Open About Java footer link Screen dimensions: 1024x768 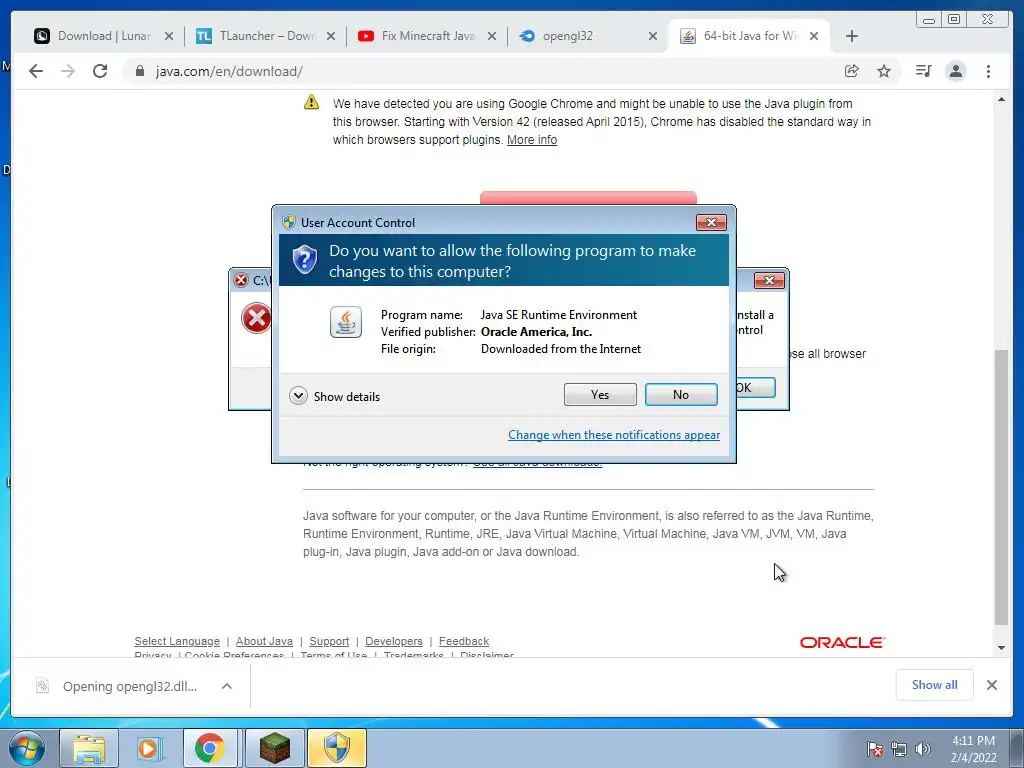[x=264, y=641]
